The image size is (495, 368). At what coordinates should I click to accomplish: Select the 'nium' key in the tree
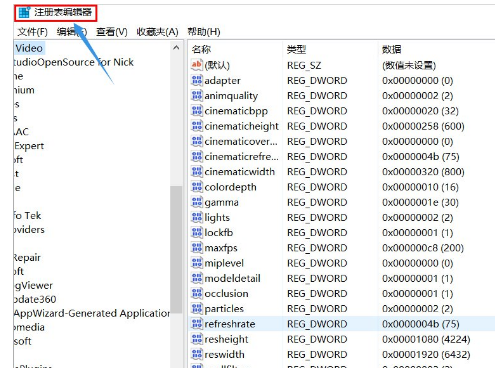click(x=24, y=90)
